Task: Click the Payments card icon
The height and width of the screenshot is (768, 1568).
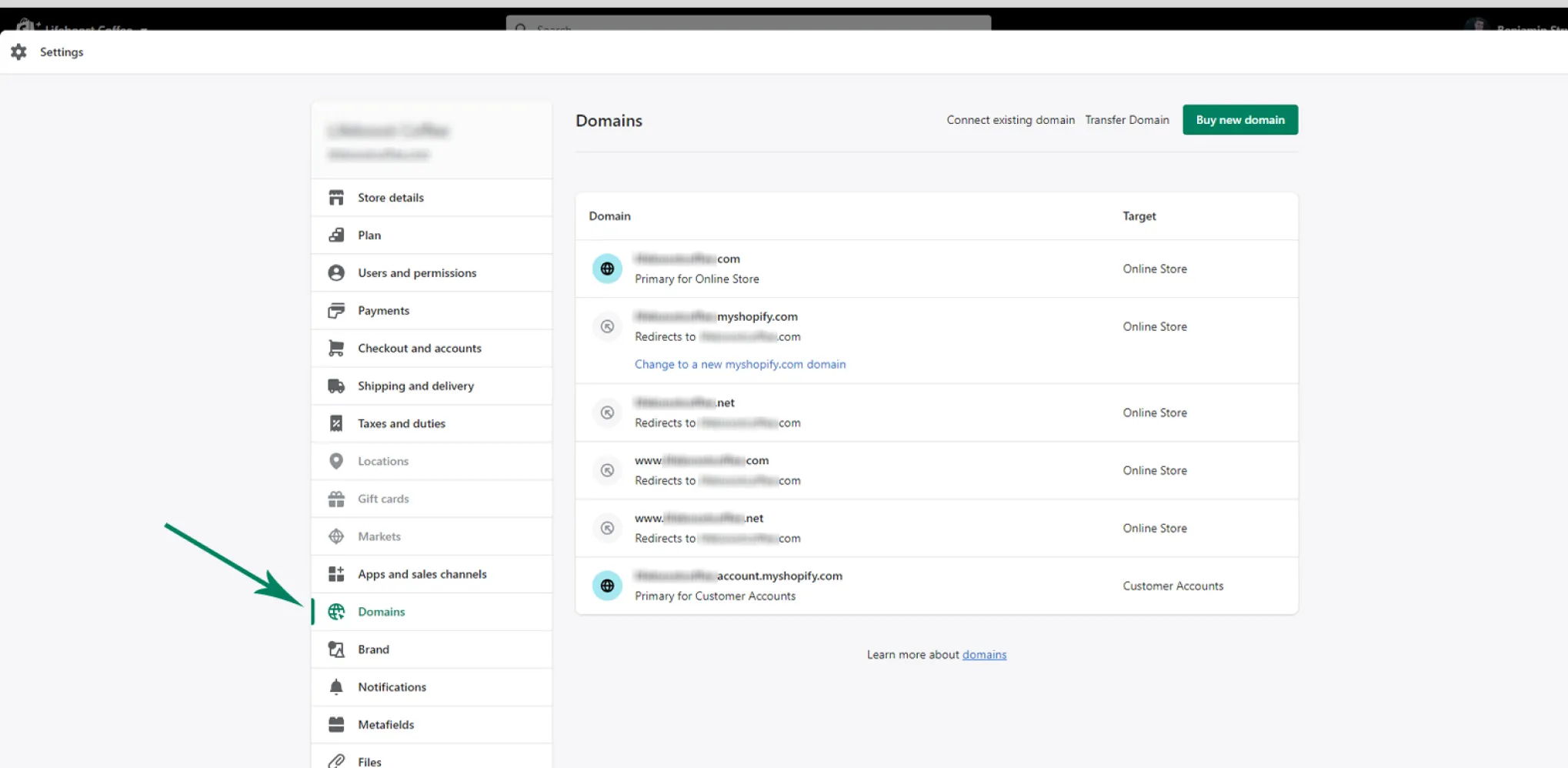Action: 336,311
